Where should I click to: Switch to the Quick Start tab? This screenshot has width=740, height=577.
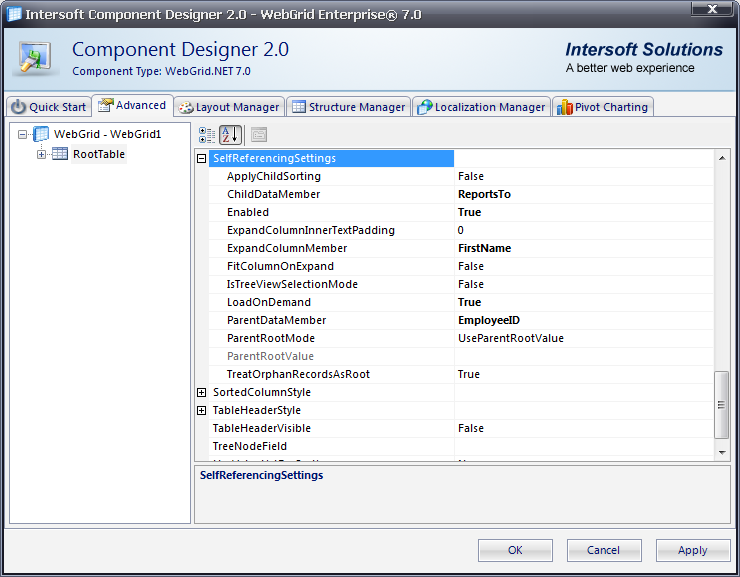(x=49, y=107)
